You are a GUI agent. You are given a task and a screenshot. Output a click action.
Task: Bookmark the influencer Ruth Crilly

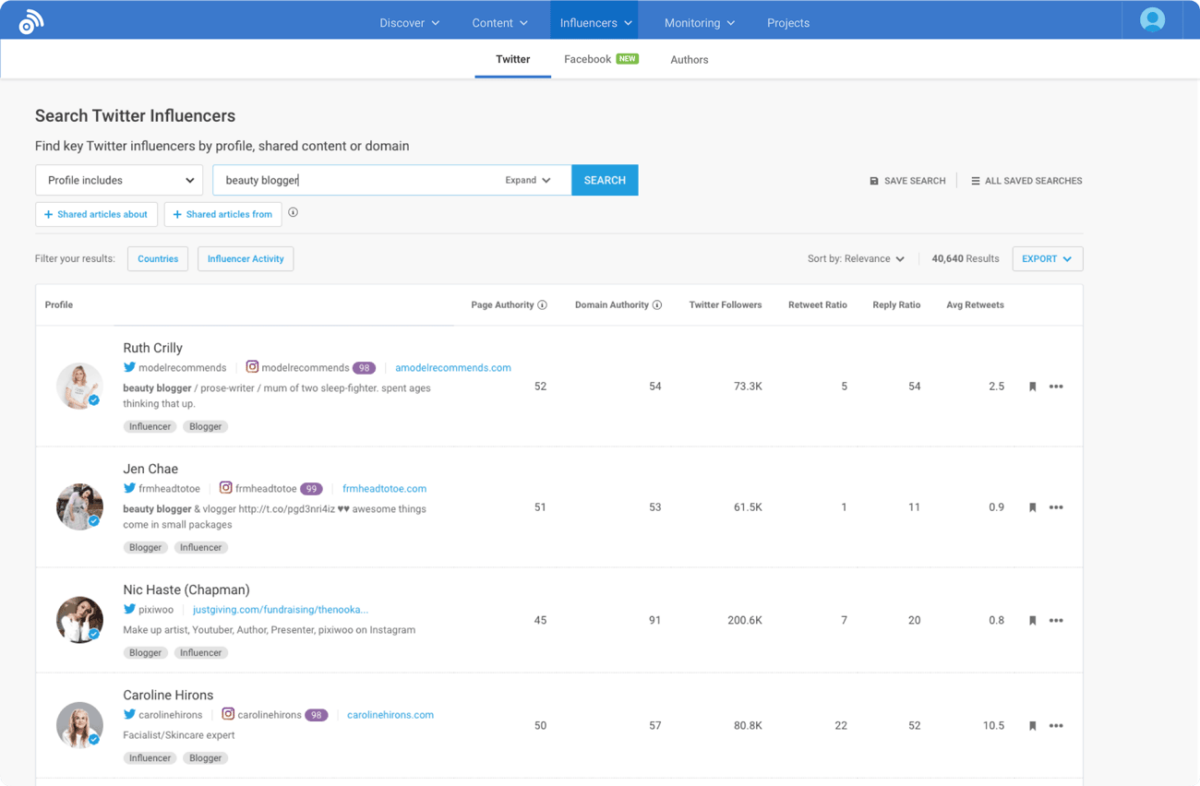(1032, 386)
